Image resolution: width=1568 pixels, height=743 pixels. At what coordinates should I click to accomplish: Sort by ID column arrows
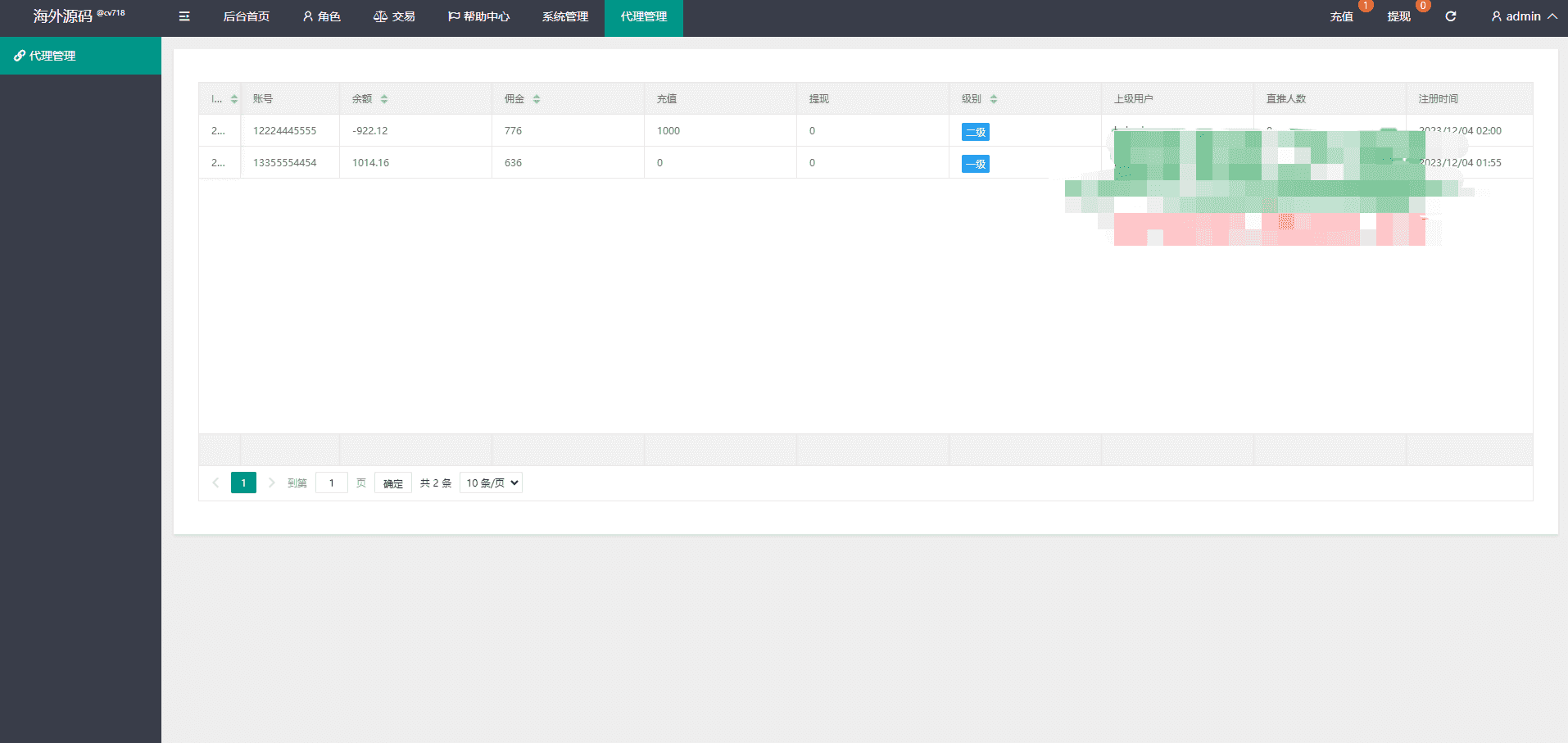pyautogui.click(x=234, y=99)
